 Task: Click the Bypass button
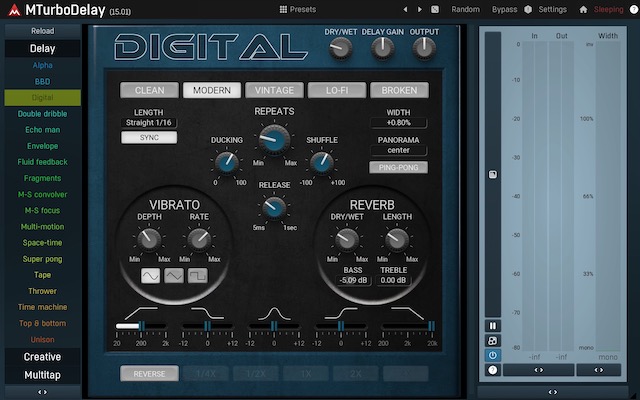pos(505,9)
